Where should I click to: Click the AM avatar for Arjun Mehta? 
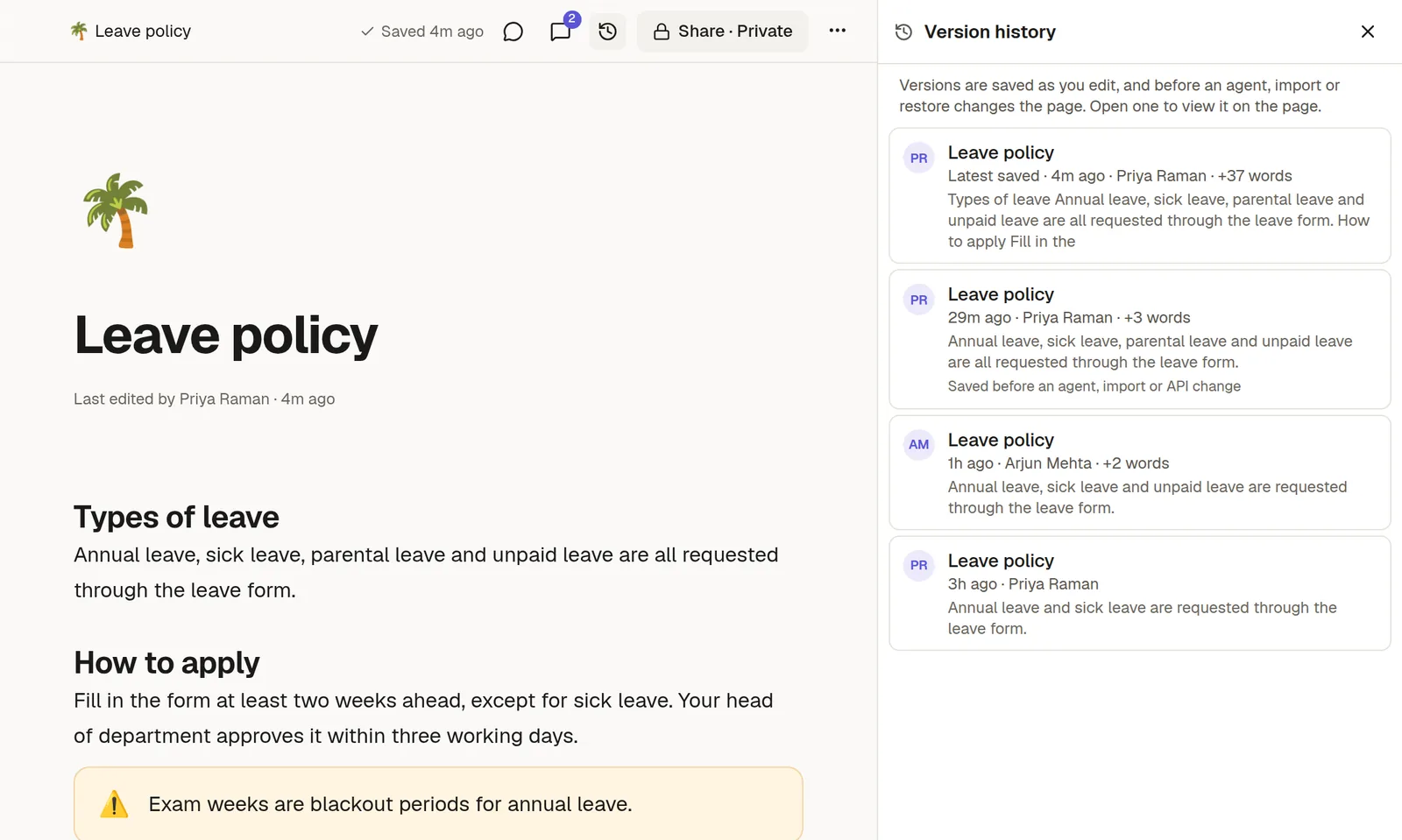coord(918,445)
